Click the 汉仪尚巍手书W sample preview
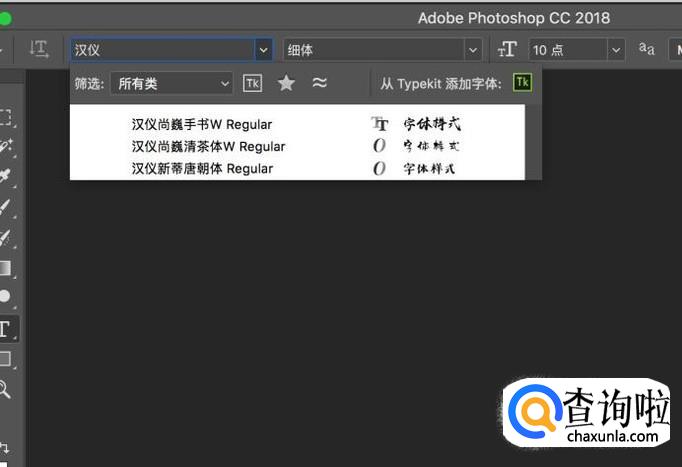 (432, 124)
